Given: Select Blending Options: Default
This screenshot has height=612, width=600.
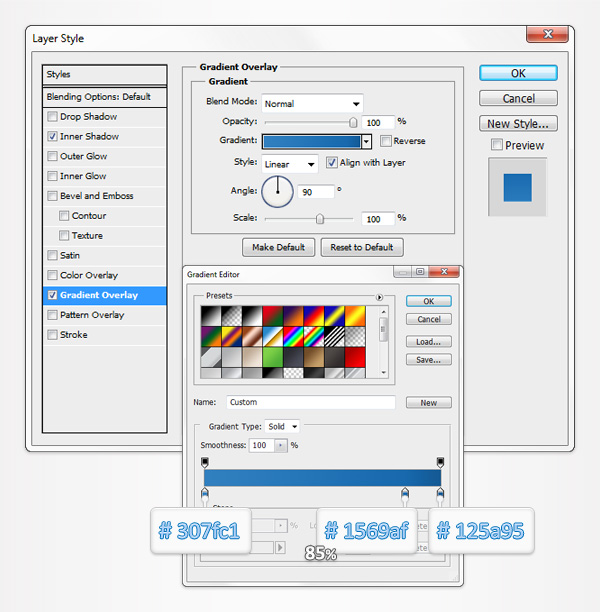Looking at the screenshot, I should [105, 97].
